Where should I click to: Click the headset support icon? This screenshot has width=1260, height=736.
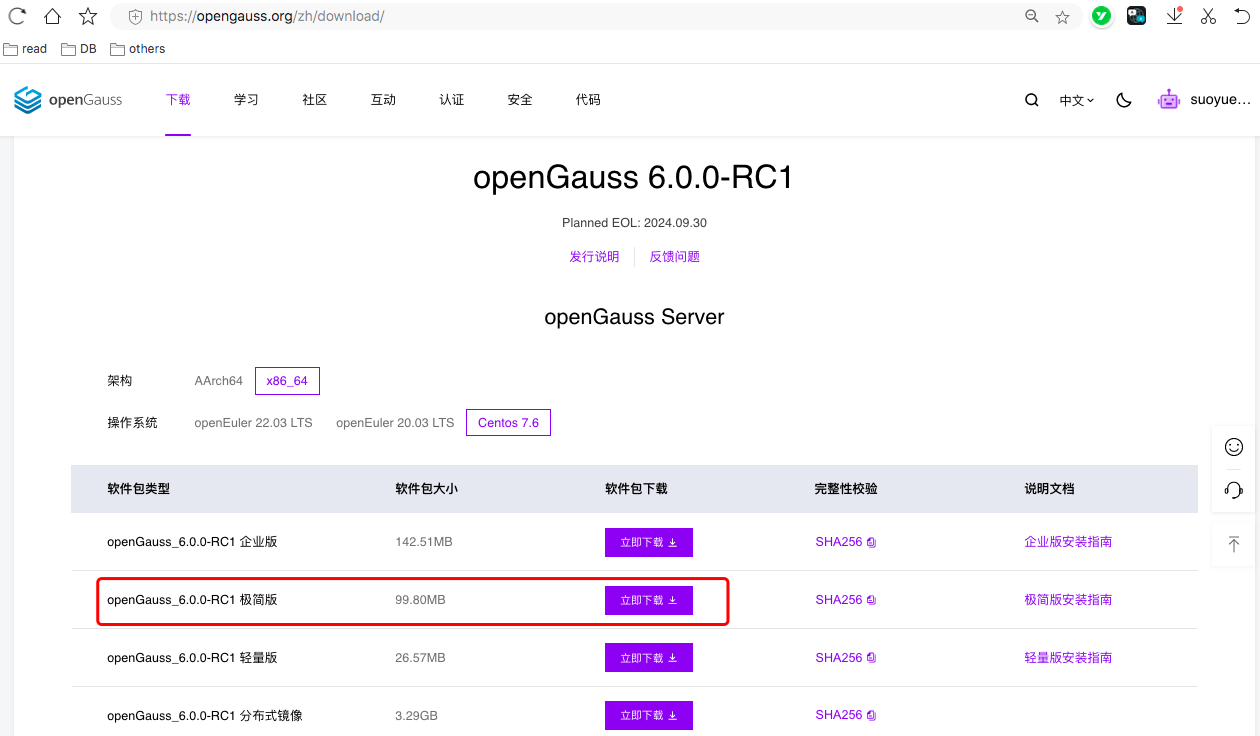click(x=1234, y=490)
